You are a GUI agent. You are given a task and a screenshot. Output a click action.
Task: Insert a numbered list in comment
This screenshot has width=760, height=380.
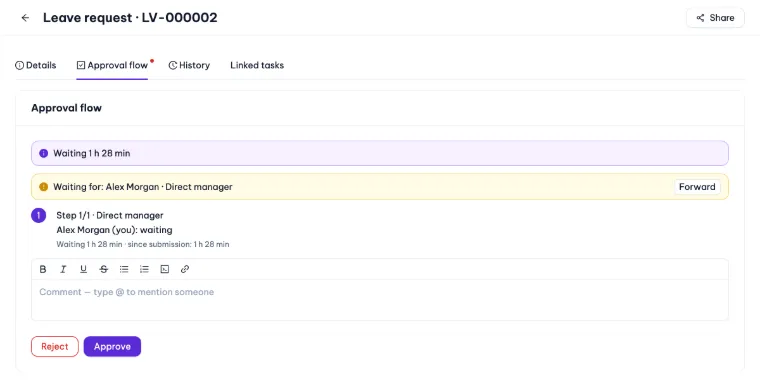[144, 269]
